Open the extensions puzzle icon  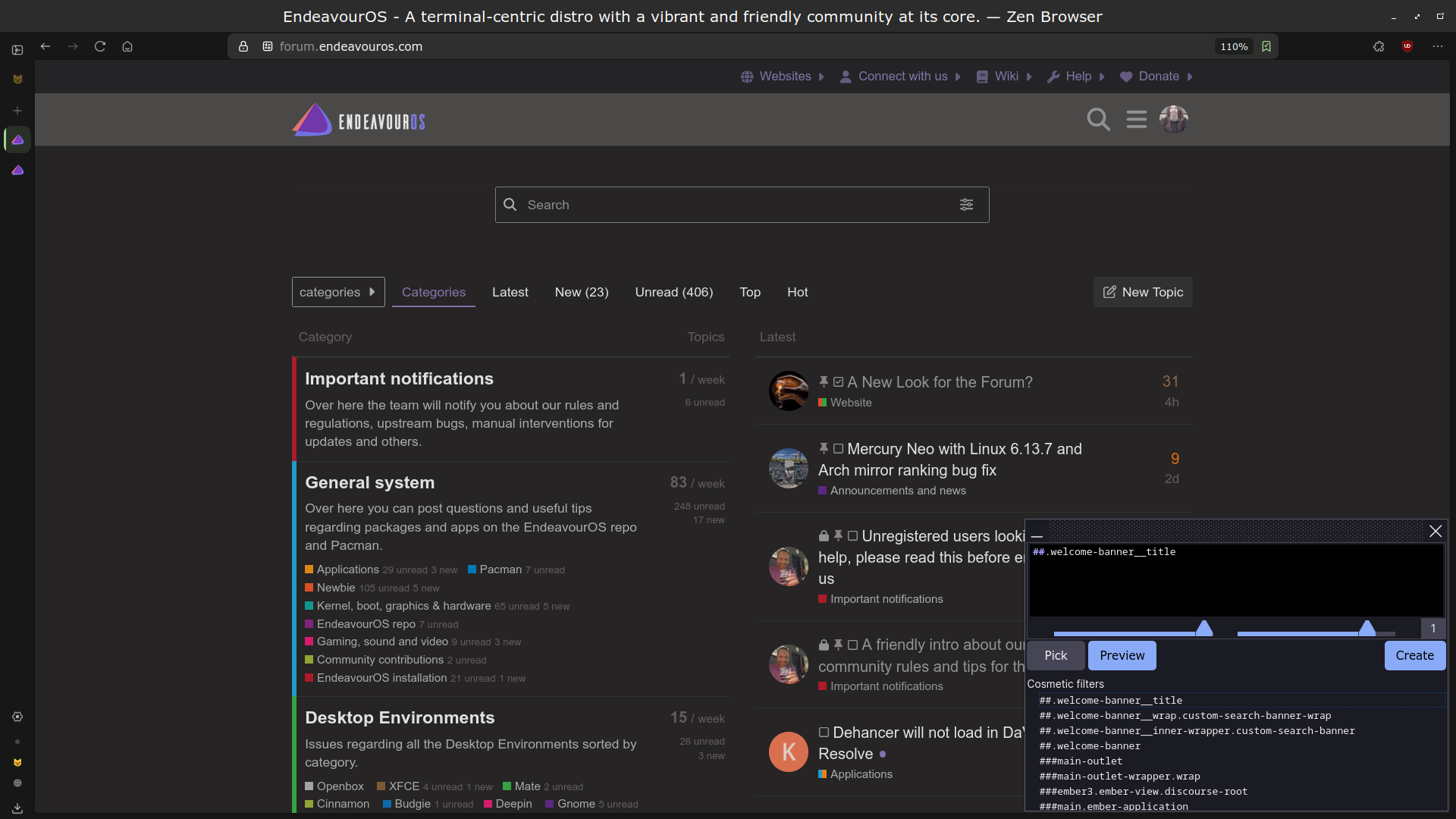pos(1379,46)
